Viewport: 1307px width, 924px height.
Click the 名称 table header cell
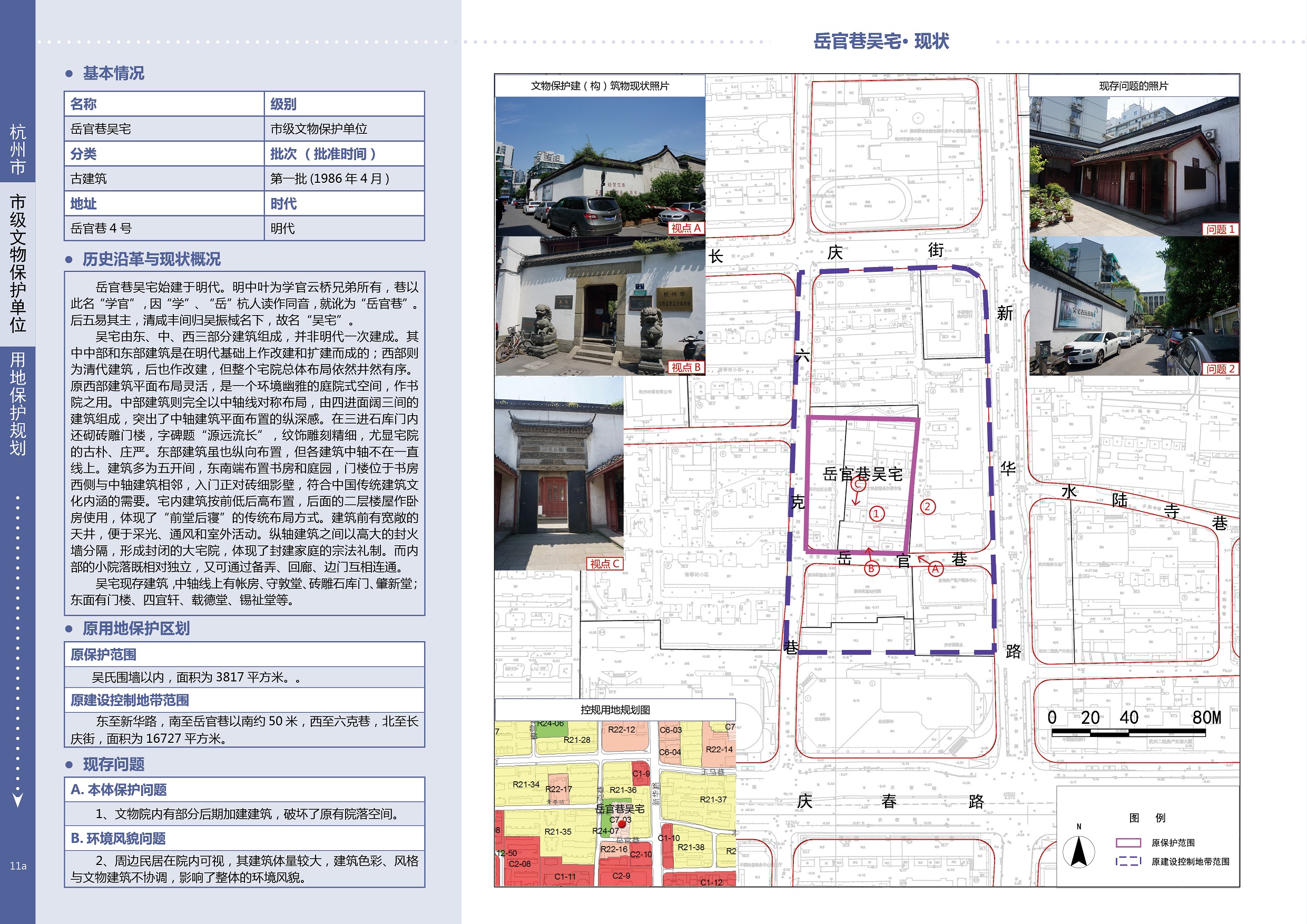(164, 104)
